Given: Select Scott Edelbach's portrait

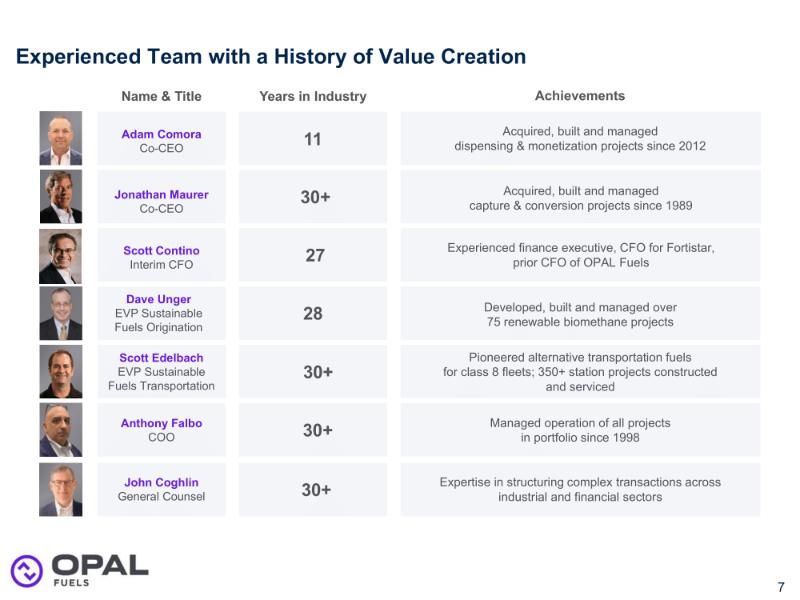Looking at the screenshot, I should click(60, 372).
